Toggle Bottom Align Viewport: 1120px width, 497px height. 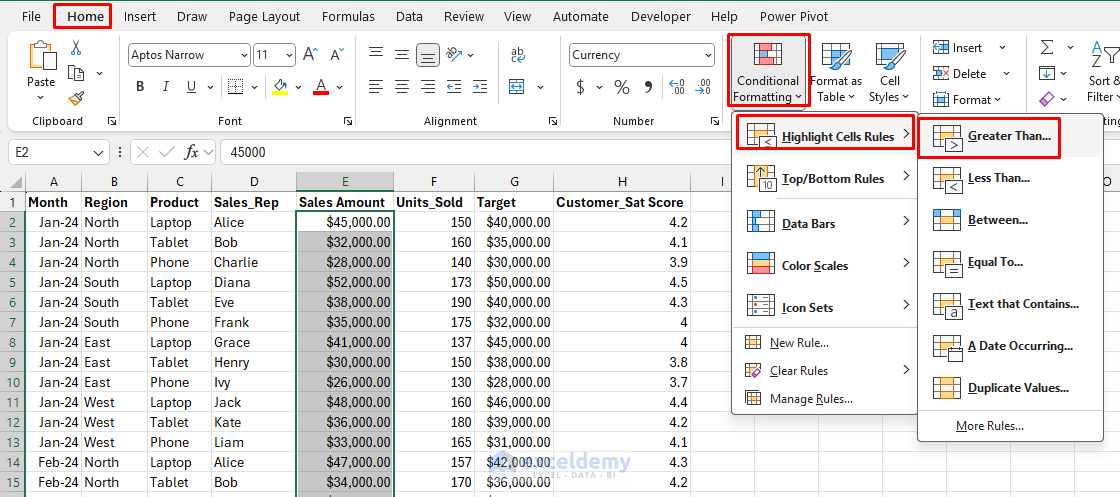[428, 54]
